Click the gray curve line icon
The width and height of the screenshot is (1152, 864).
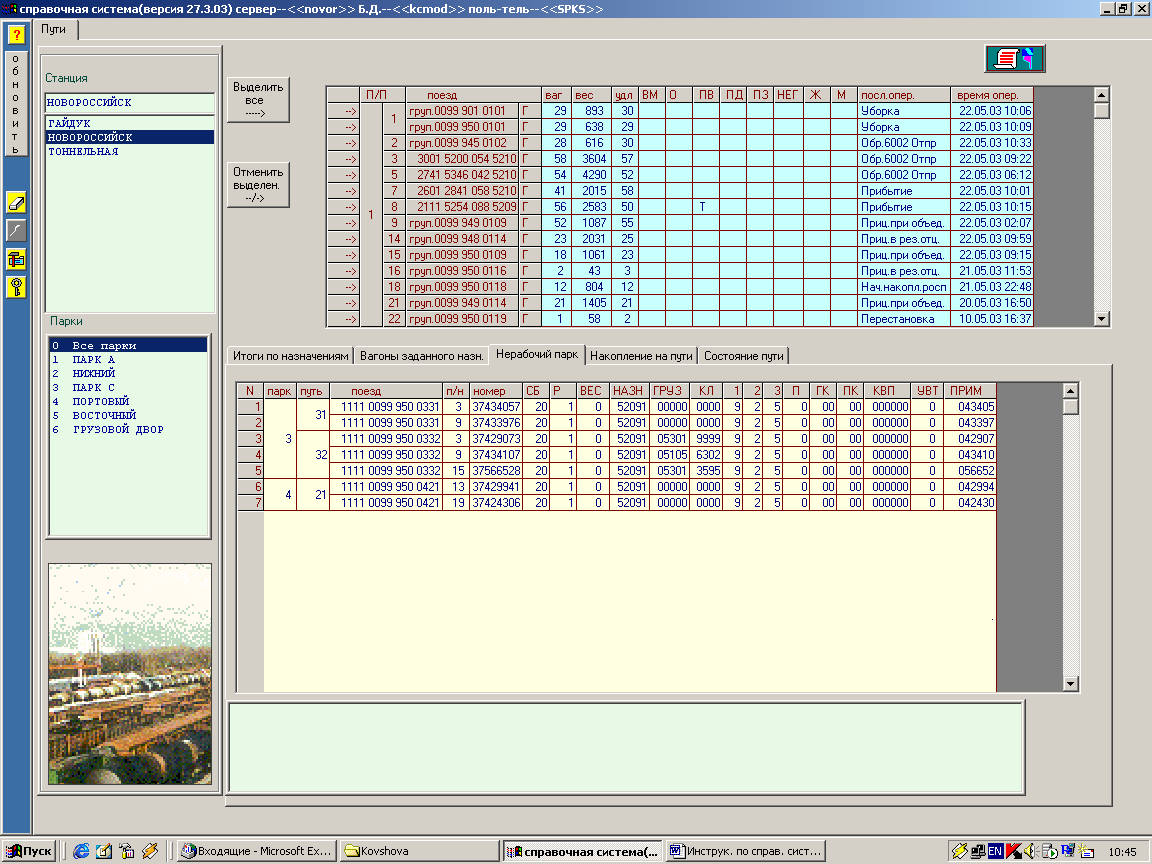point(16,231)
